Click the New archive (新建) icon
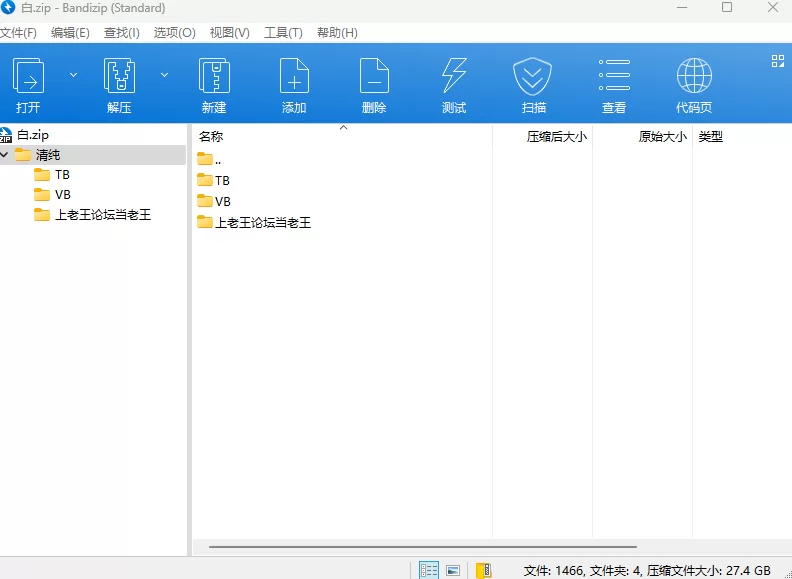Screen dimensions: 792x579 point(214,76)
